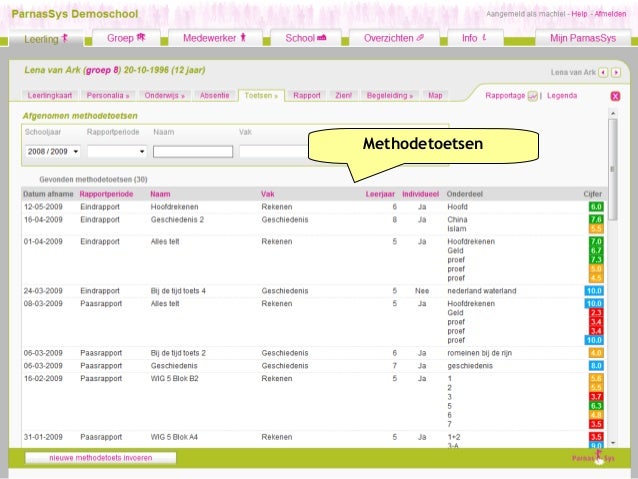
Task: Open the School main tab
Action: click(306, 38)
